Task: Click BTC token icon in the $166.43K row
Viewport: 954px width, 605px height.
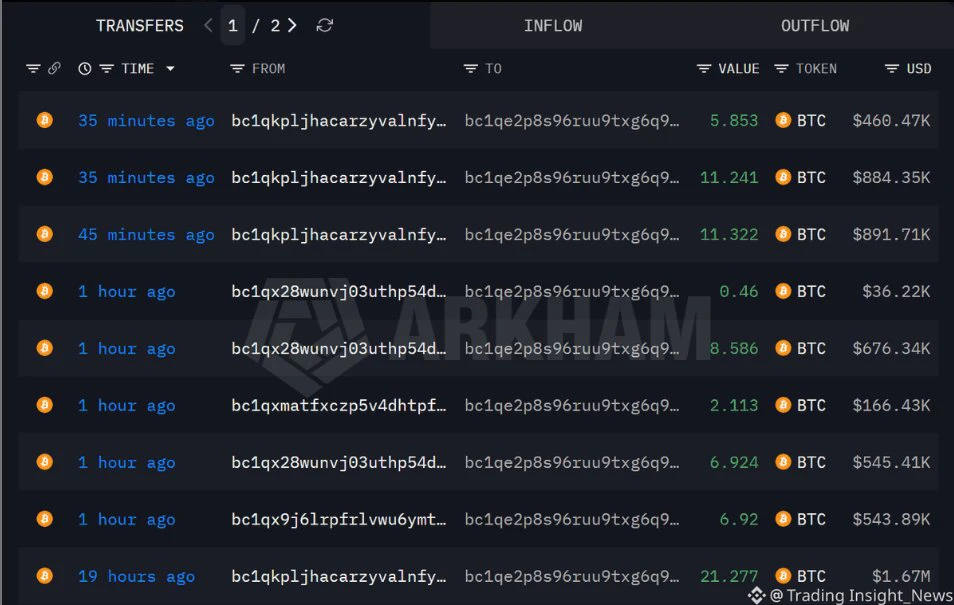Action: (783, 405)
